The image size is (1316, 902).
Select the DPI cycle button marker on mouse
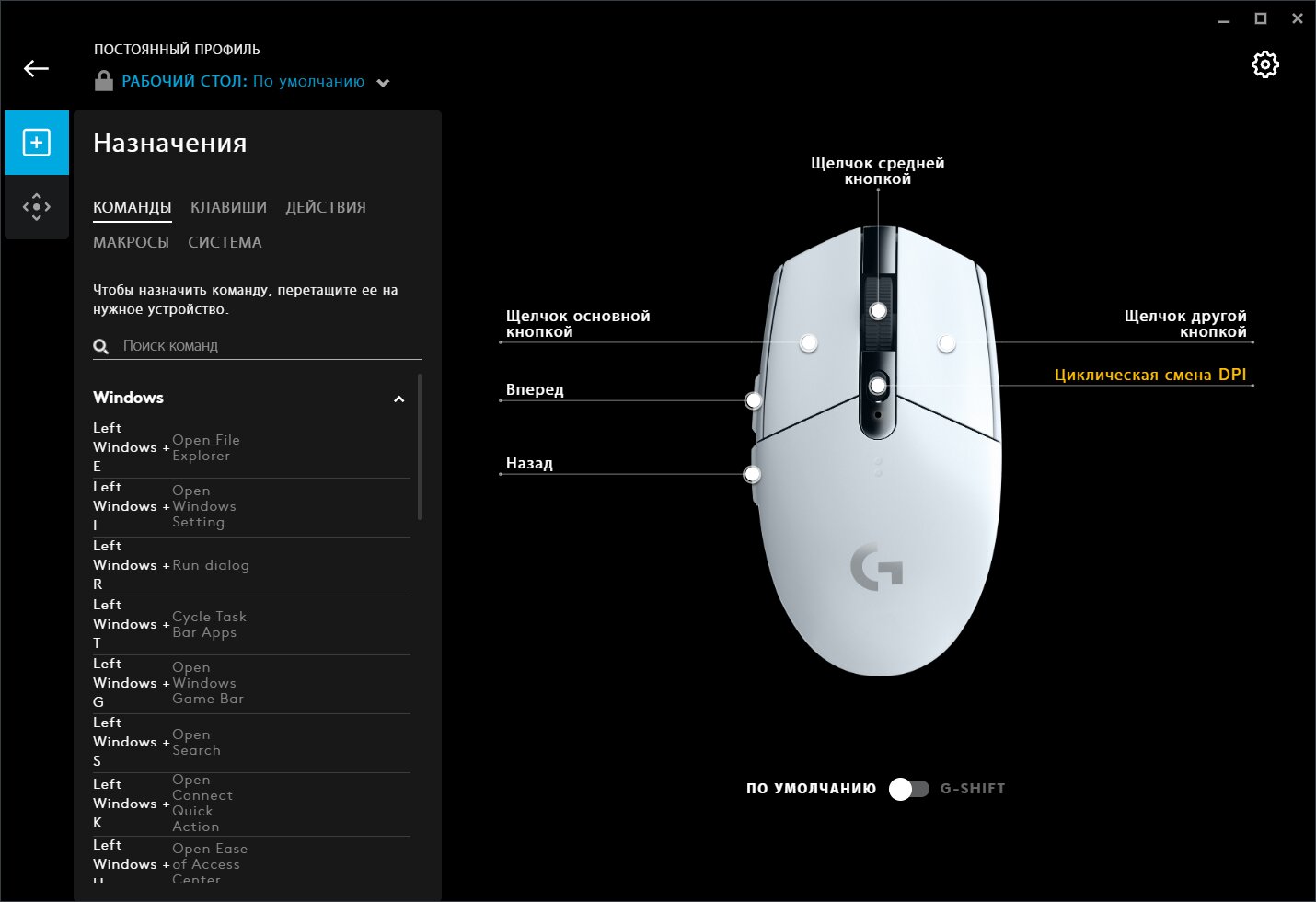click(878, 385)
